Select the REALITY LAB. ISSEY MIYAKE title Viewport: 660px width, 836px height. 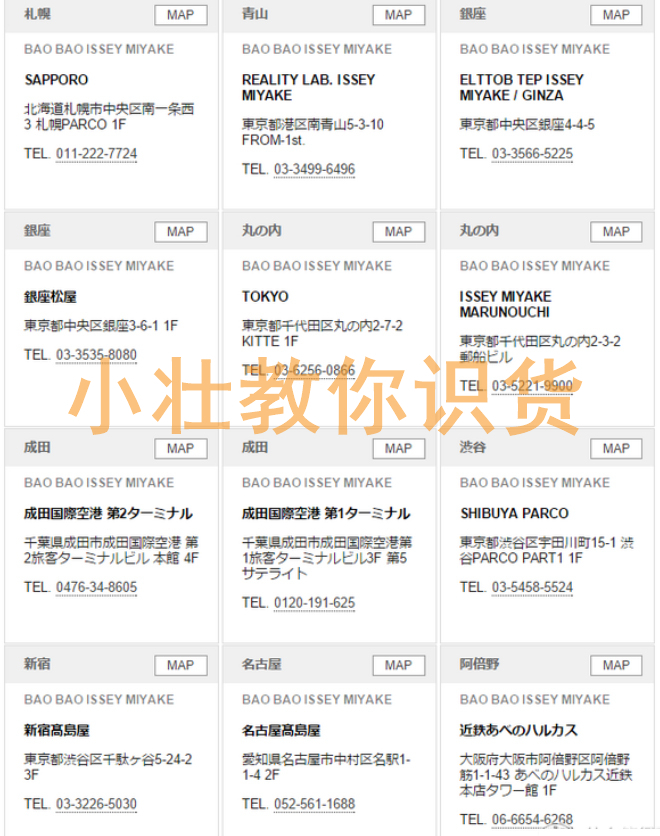309,88
